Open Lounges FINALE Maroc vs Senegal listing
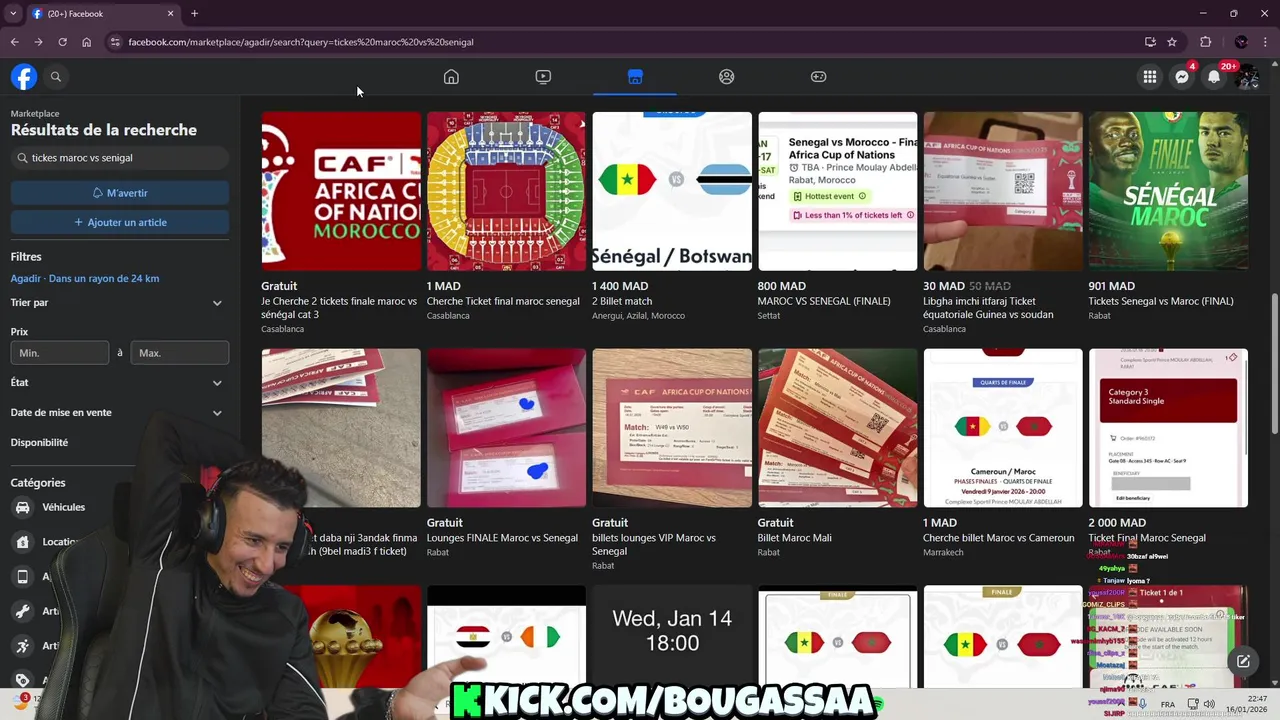 506,452
